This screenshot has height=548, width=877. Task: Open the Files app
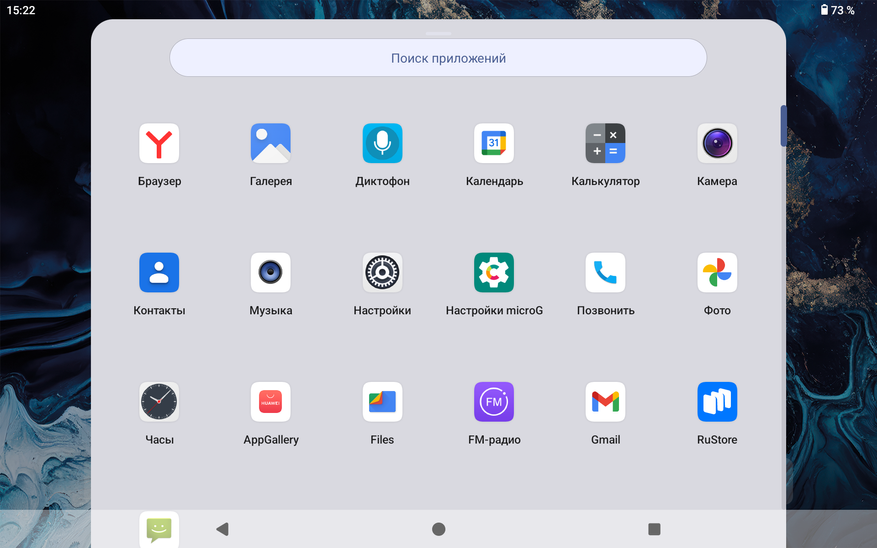382,402
